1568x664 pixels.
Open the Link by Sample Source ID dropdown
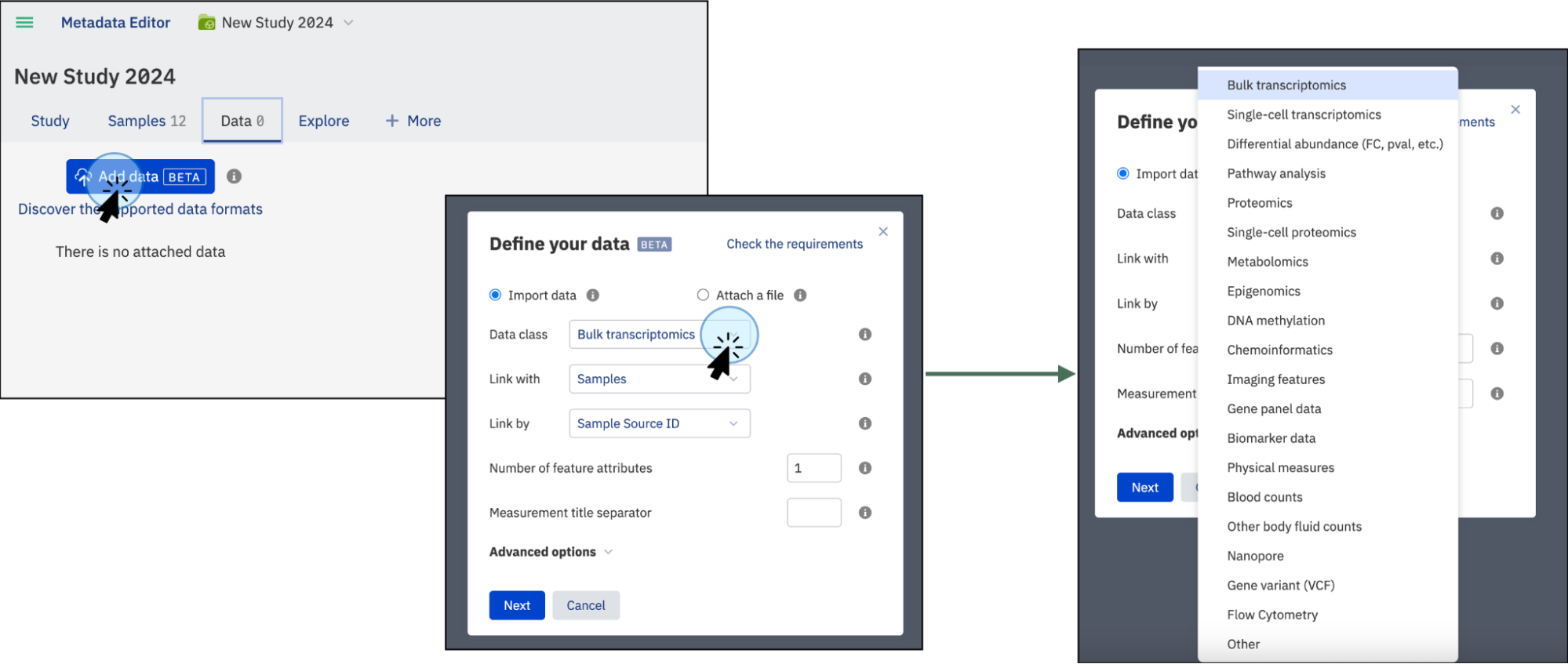[x=659, y=423]
